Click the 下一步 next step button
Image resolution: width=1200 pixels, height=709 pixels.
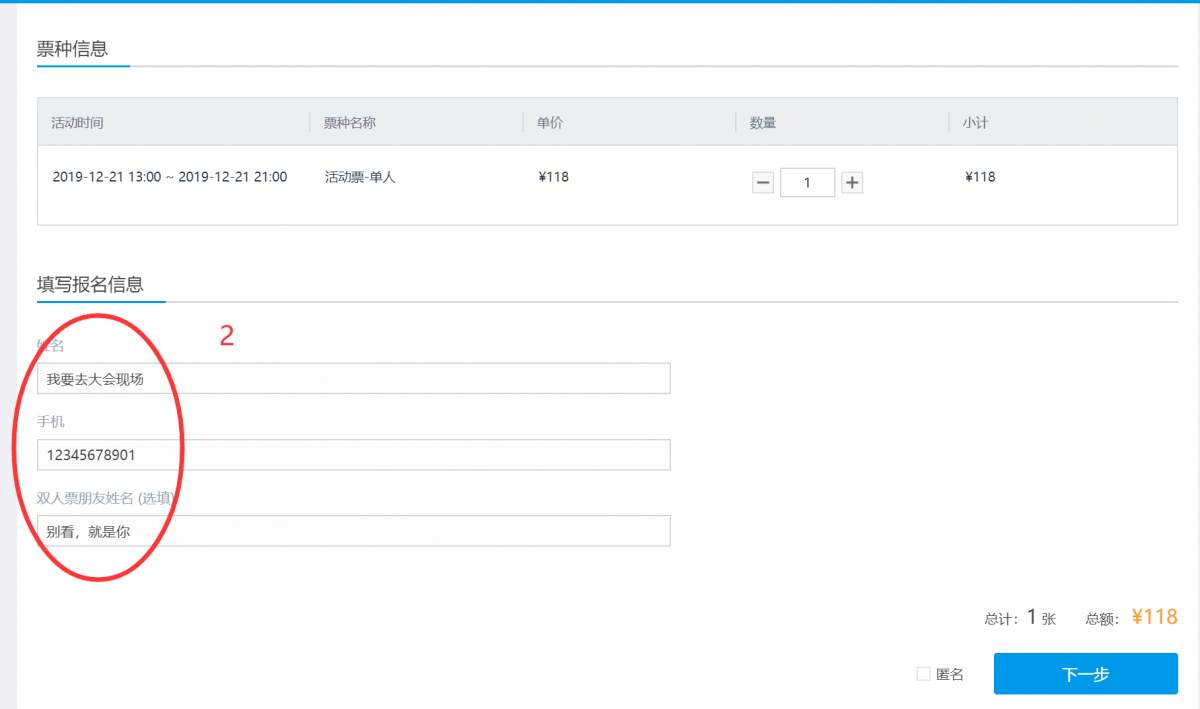(1086, 674)
